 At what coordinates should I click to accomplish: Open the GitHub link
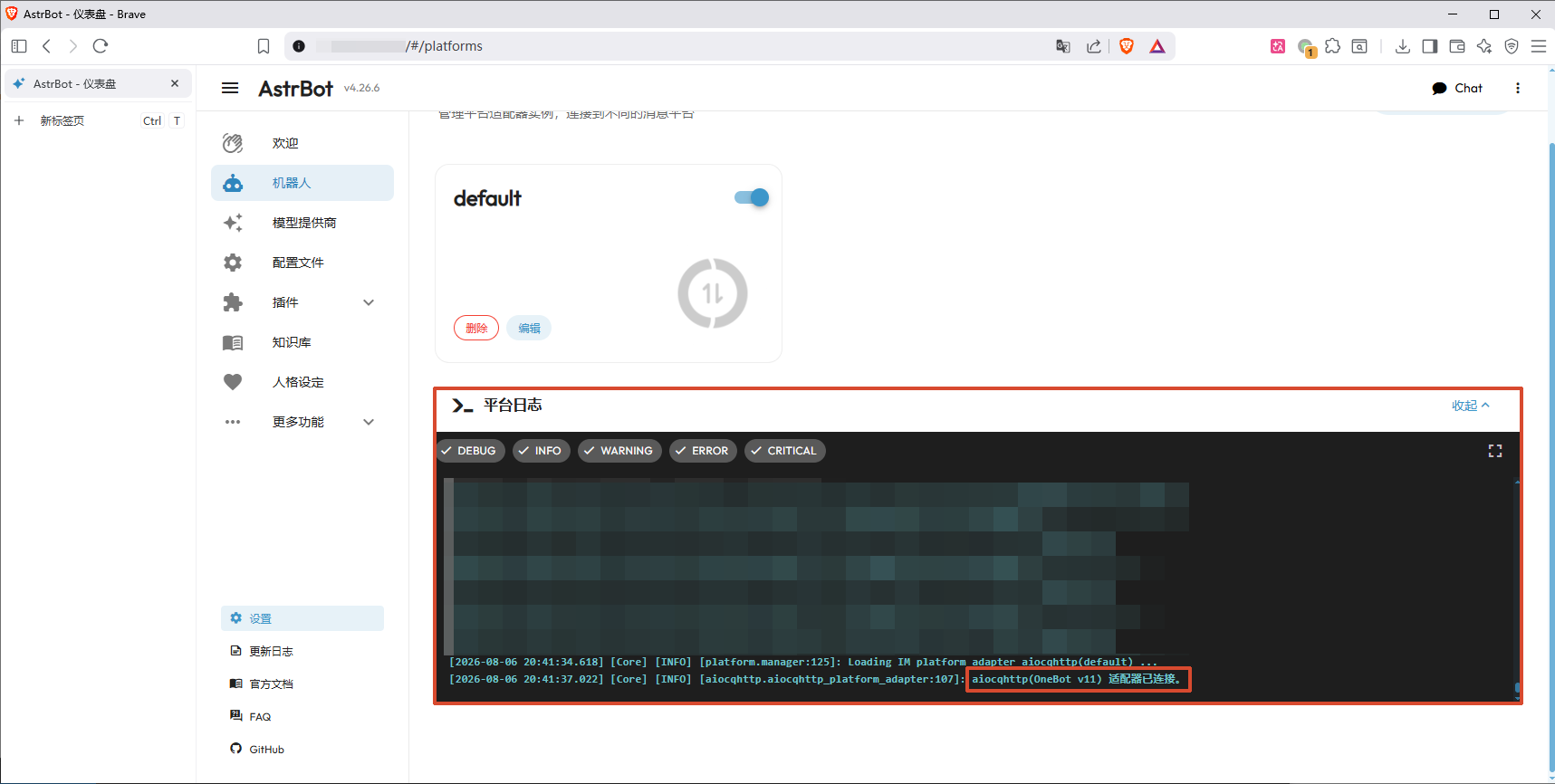click(302, 749)
